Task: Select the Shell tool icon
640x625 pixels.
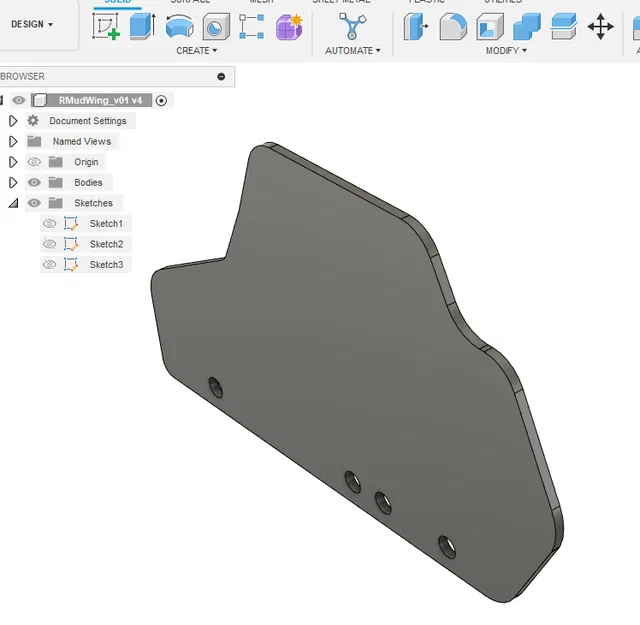Action: click(490, 27)
